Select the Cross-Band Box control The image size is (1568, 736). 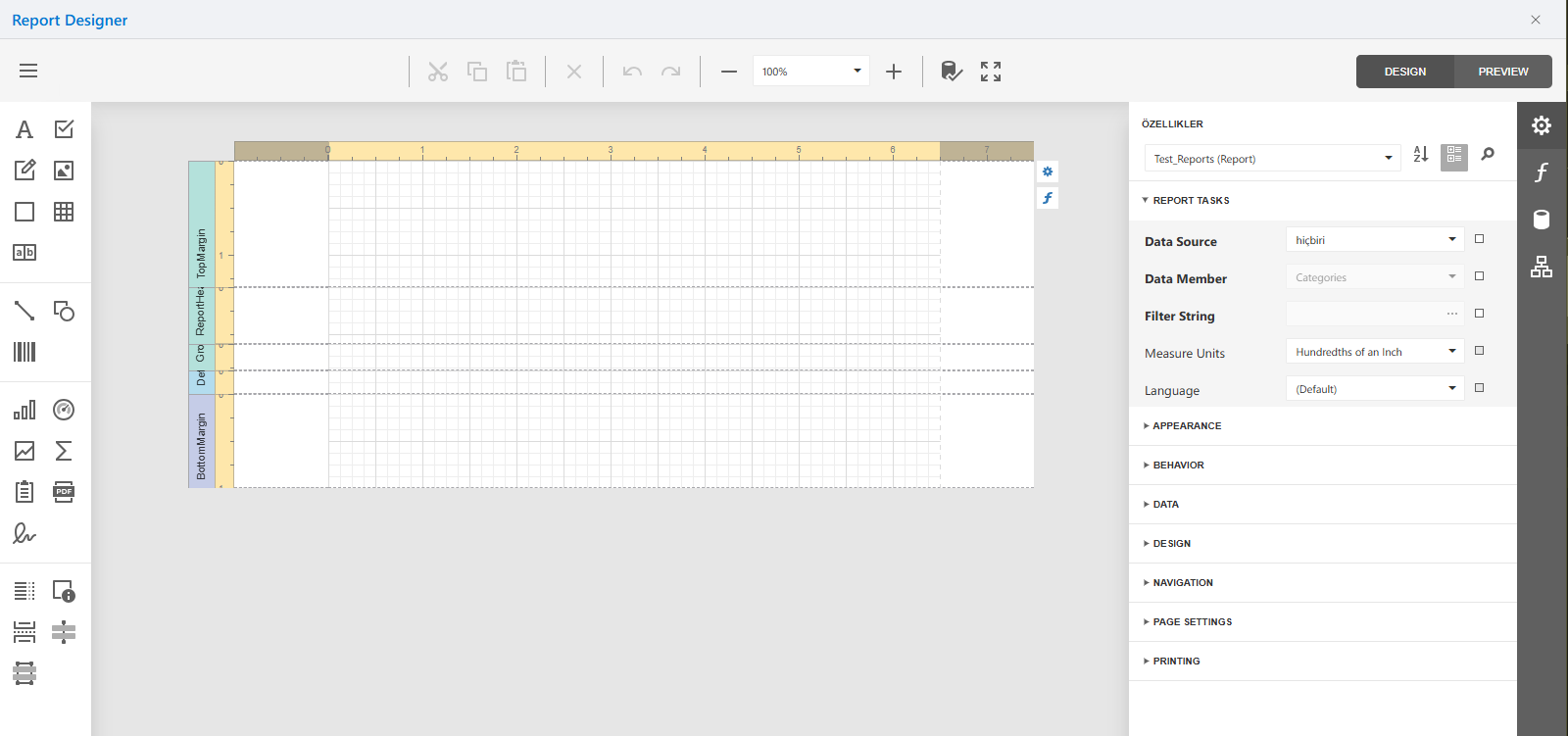coord(24,673)
